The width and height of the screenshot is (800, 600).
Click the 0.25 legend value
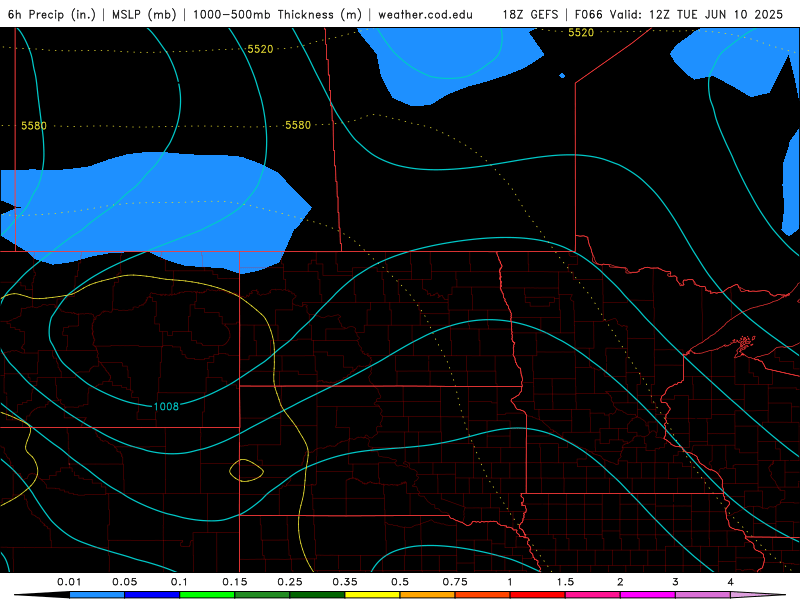[x=290, y=582]
